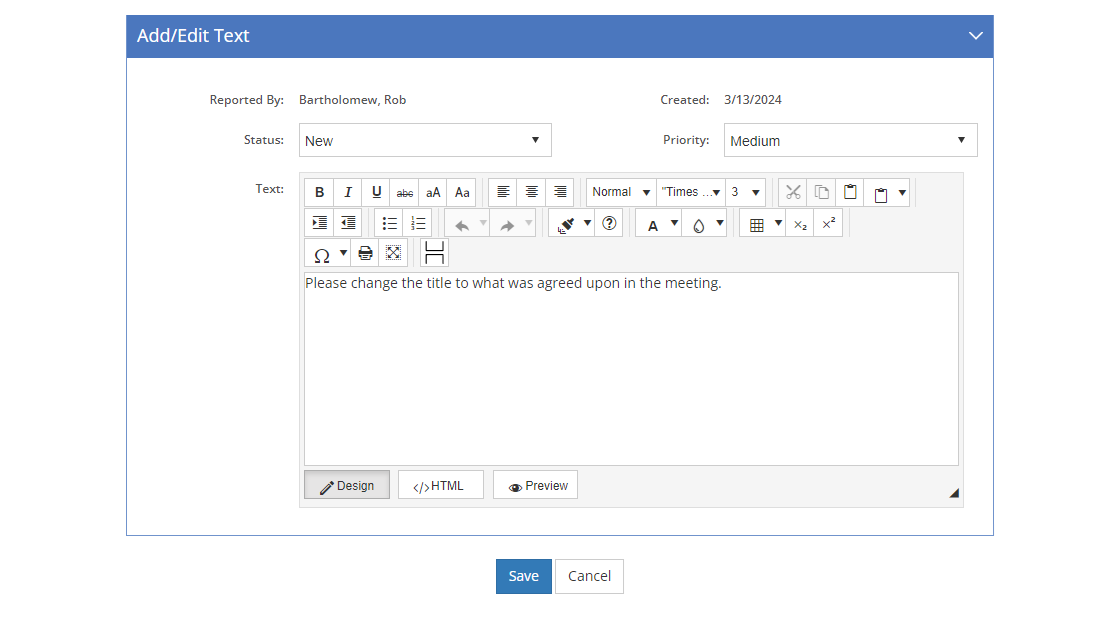Click the Cancel button
This screenshot has width=1120, height=618.
pyautogui.click(x=589, y=576)
